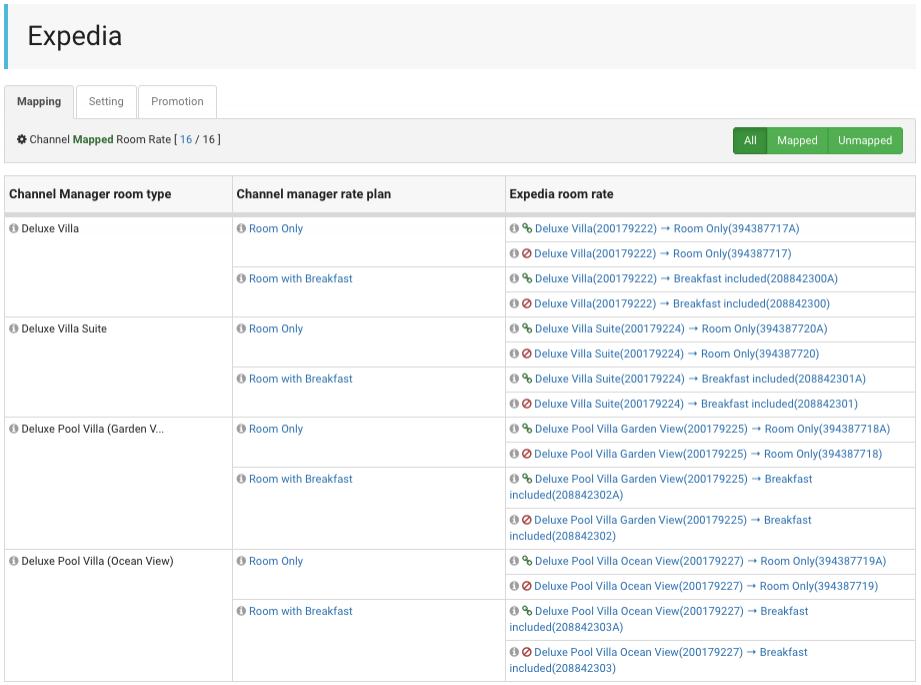Filter list to Unmapped room rates
This screenshot has height=685, width=921.
pyautogui.click(x=864, y=141)
